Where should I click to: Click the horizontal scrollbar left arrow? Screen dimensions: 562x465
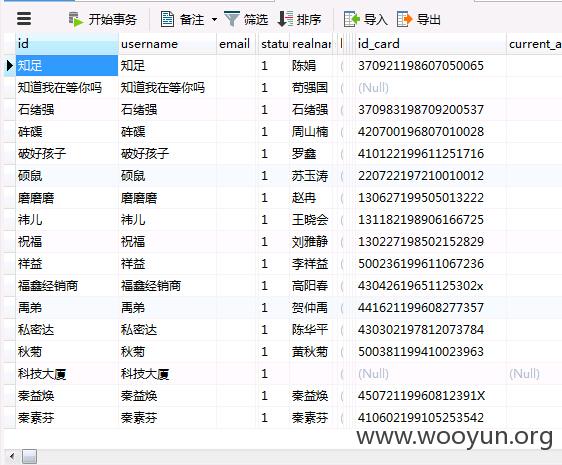tap(12, 457)
